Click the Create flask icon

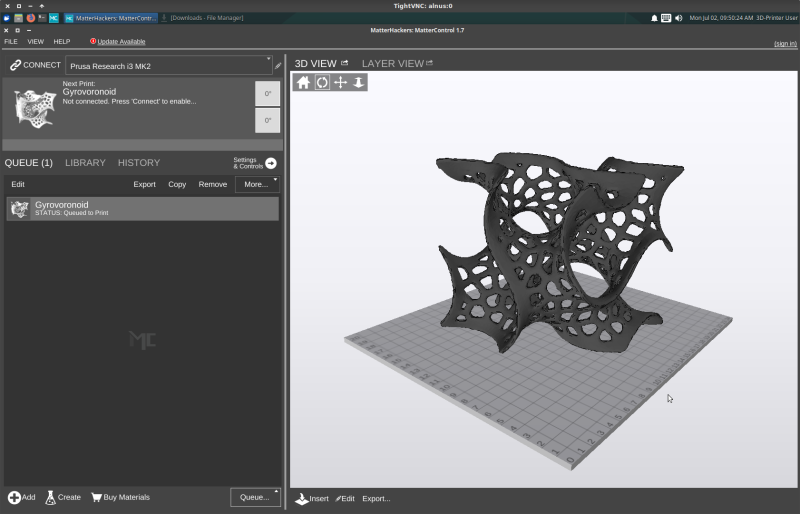[50, 497]
